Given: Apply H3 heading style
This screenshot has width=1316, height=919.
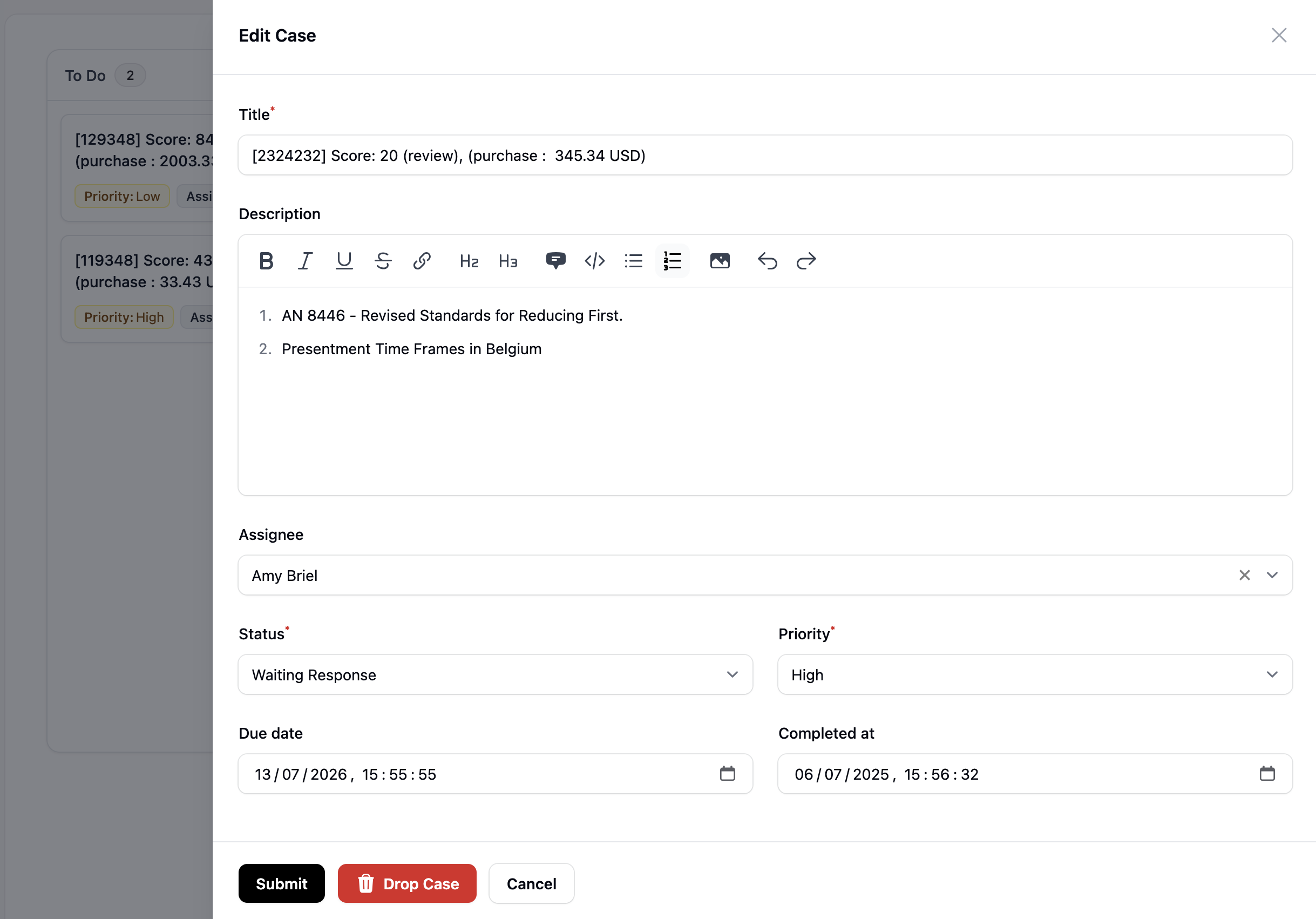Looking at the screenshot, I should (x=508, y=261).
